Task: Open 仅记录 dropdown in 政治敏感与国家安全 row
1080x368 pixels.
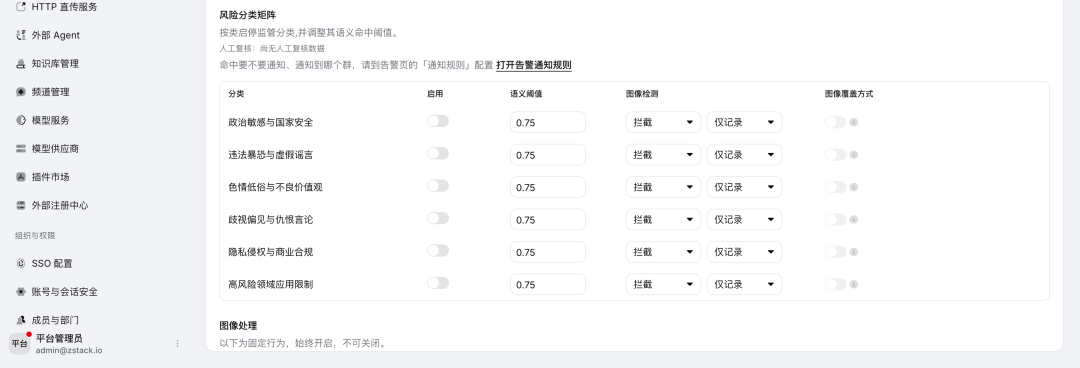Action: click(x=745, y=122)
